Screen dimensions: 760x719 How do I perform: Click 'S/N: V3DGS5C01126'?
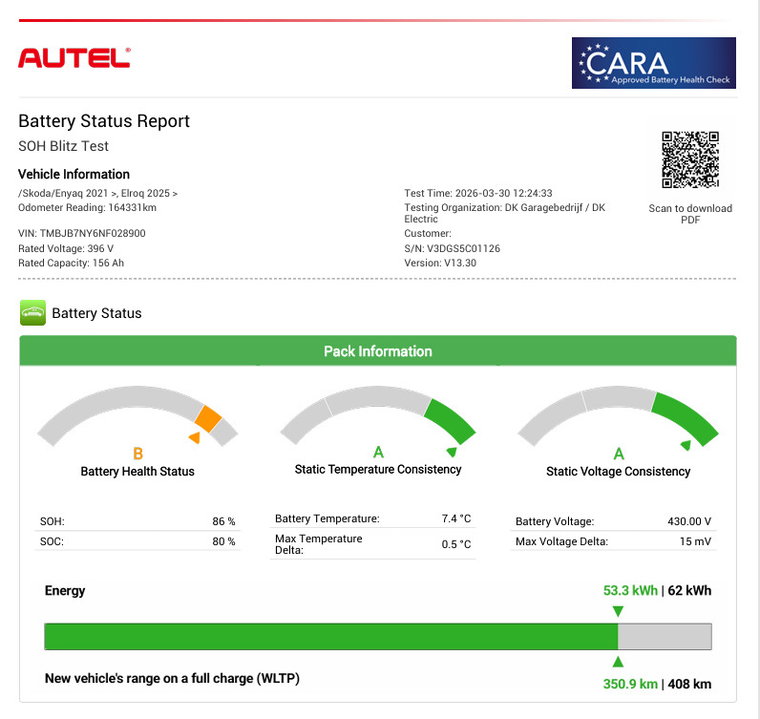(x=452, y=248)
